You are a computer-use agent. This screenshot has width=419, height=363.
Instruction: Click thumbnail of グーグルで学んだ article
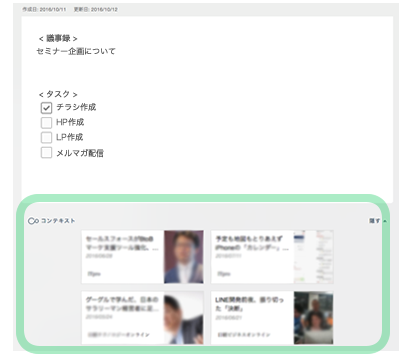(184, 318)
